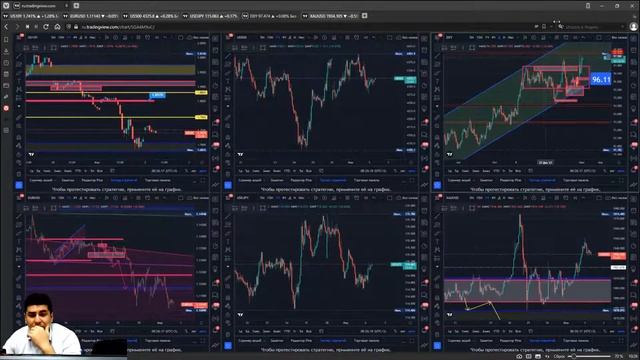The width and height of the screenshot is (640, 360).
Task: Go back to the previous page
Action: (6, 27)
